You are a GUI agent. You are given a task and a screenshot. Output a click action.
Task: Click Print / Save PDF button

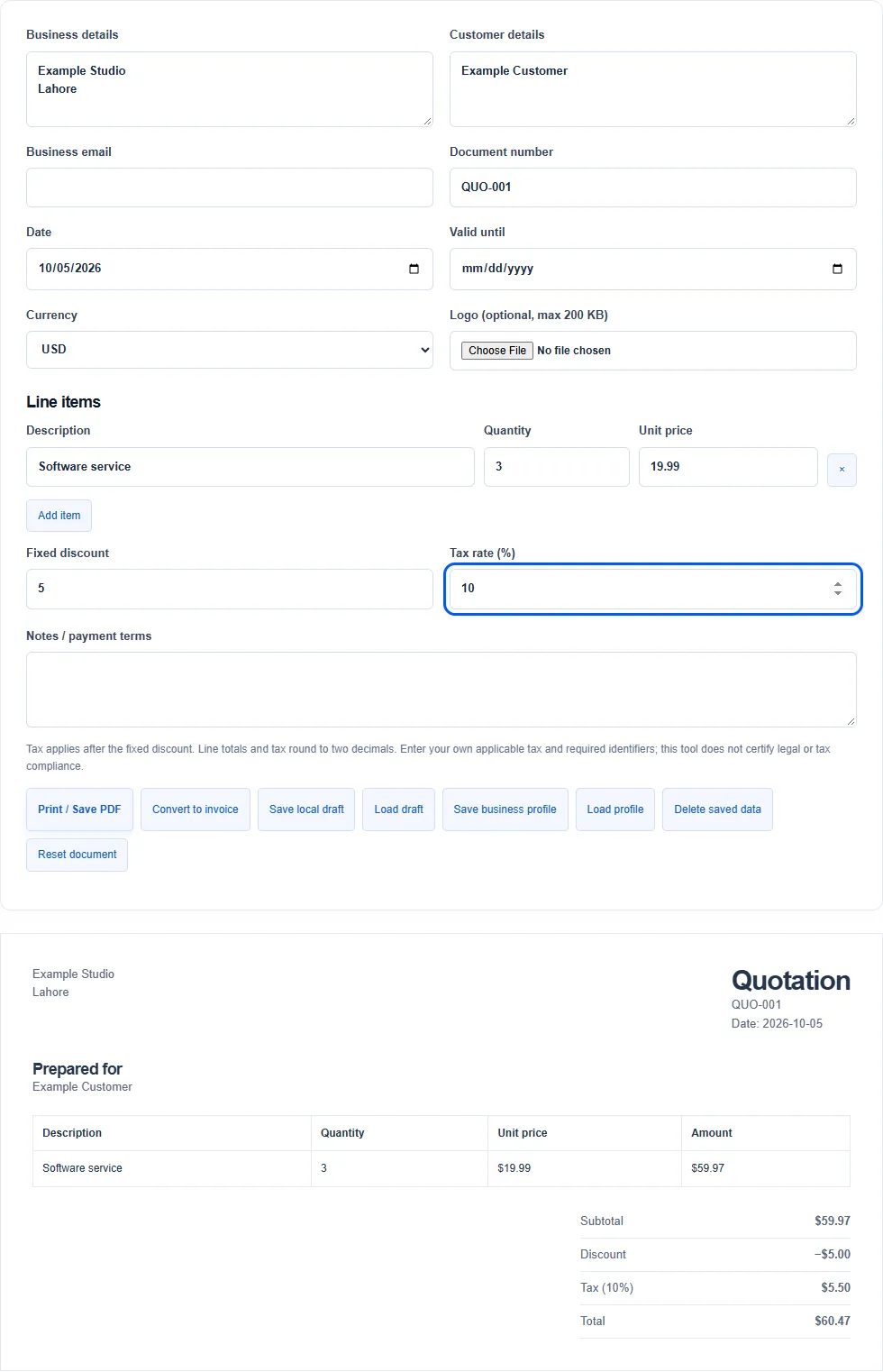click(x=79, y=809)
